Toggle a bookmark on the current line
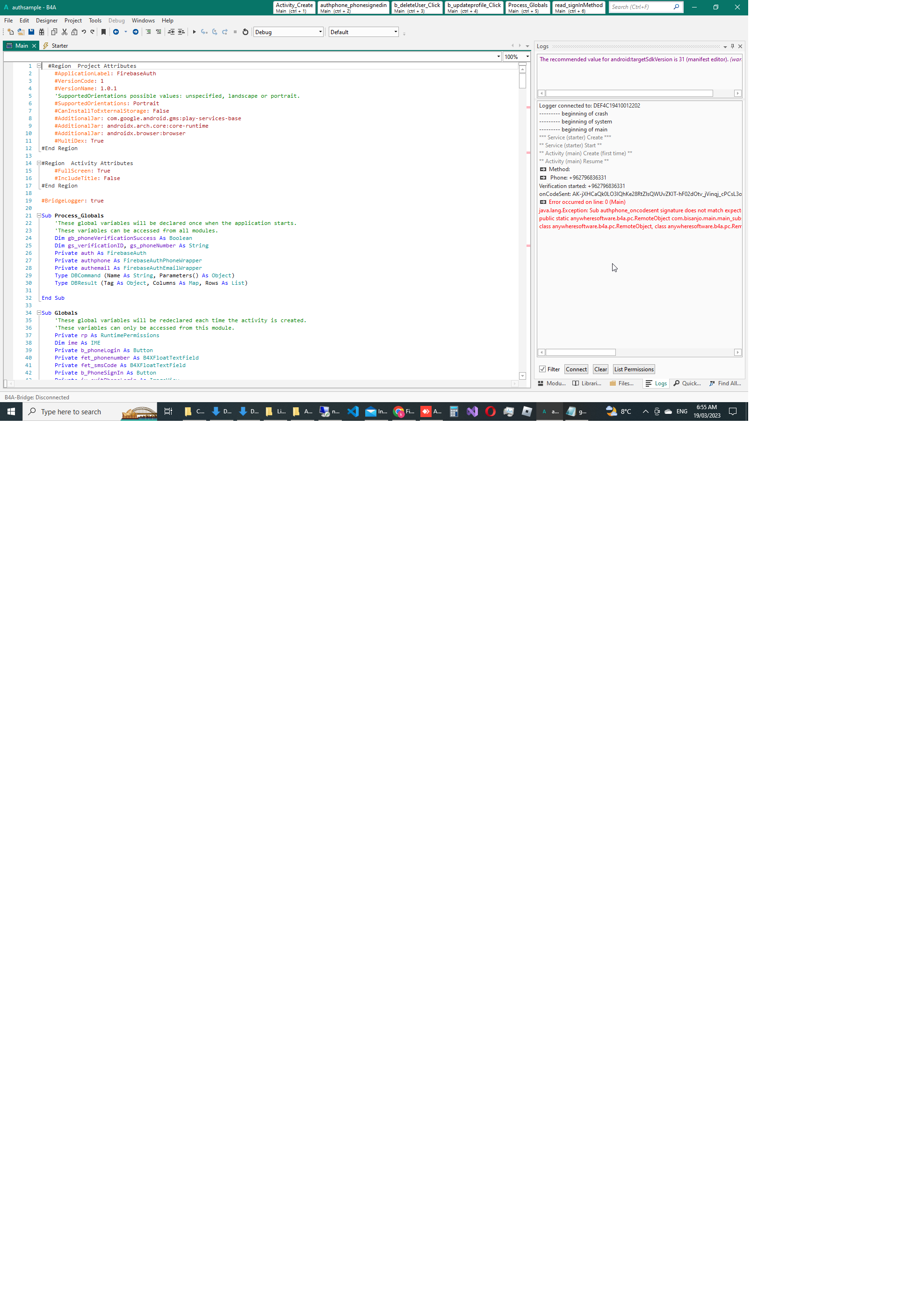The image size is (924, 1313). 103,32
